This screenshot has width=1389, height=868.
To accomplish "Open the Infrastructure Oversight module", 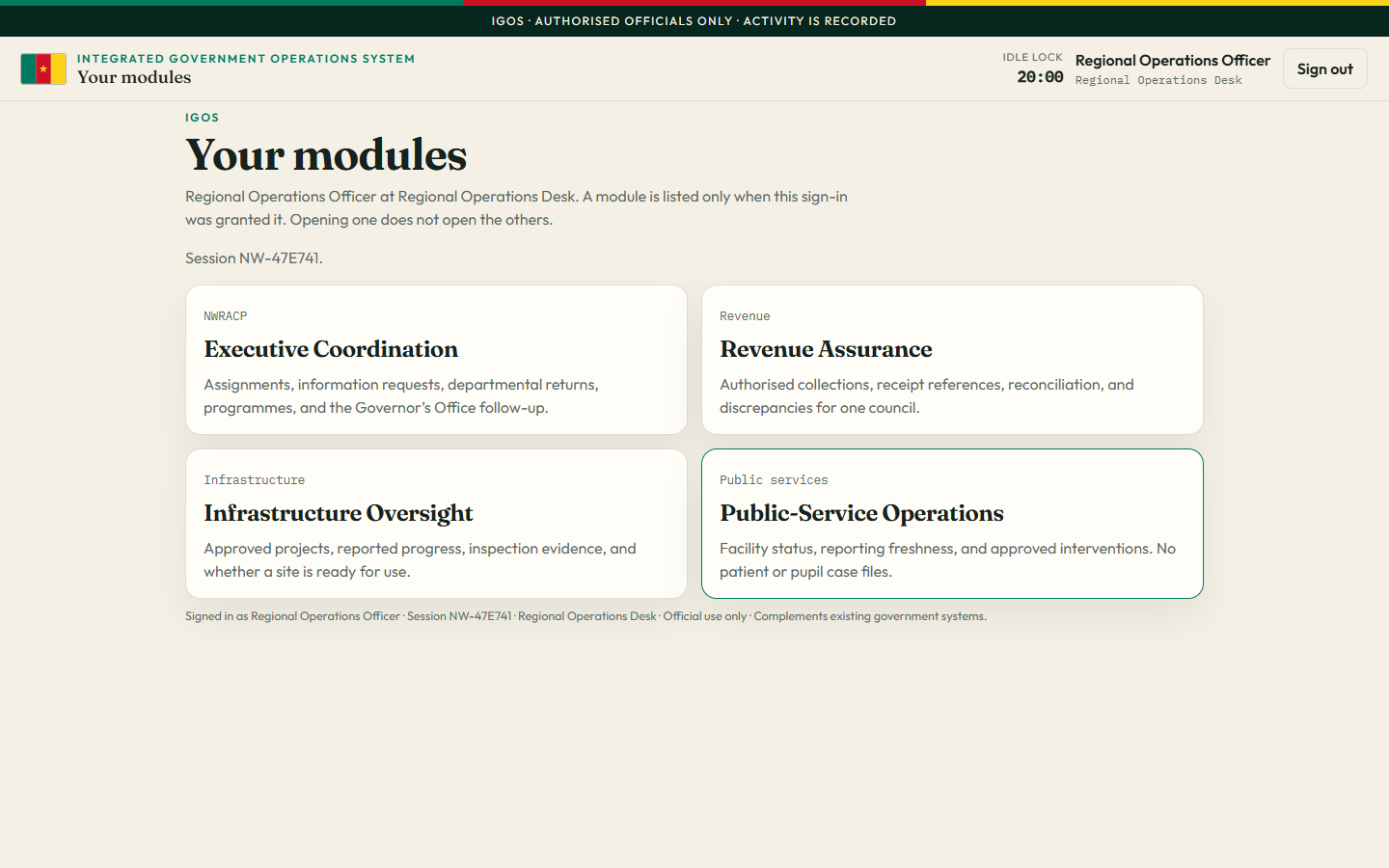I will [436, 524].
